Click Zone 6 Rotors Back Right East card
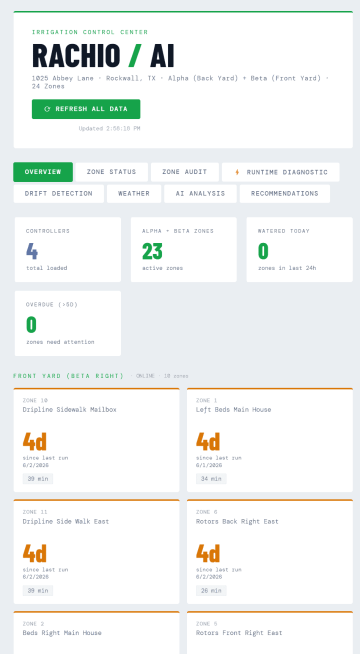Screen dimensions: 360x654 coord(270,551)
